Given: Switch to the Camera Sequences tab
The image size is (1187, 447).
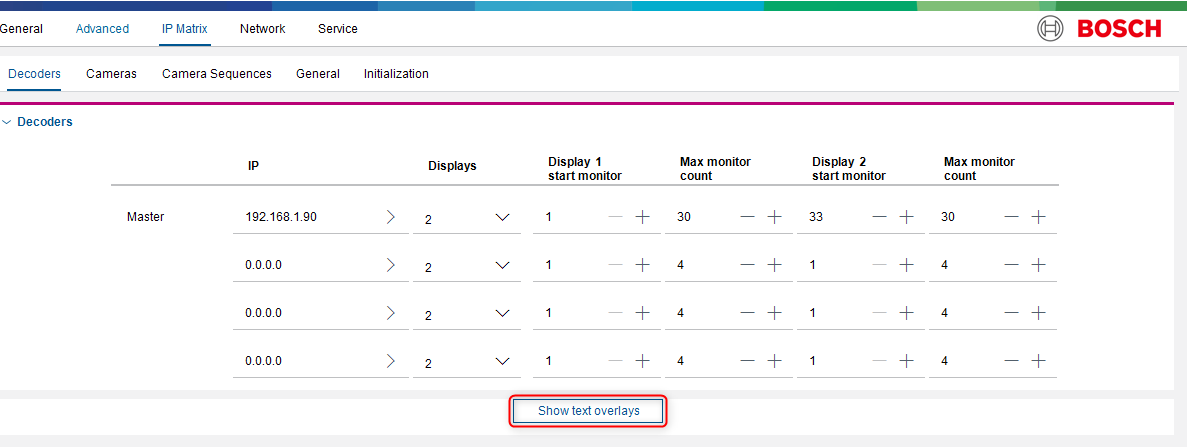Looking at the screenshot, I should click(216, 74).
